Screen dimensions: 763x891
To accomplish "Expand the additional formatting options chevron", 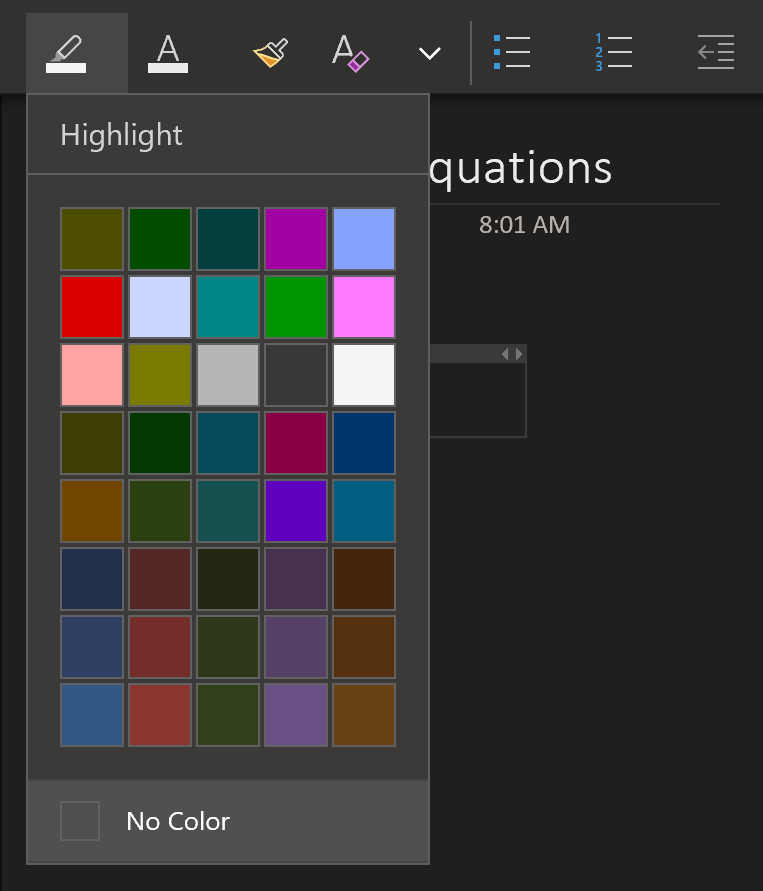I will pyautogui.click(x=430, y=53).
